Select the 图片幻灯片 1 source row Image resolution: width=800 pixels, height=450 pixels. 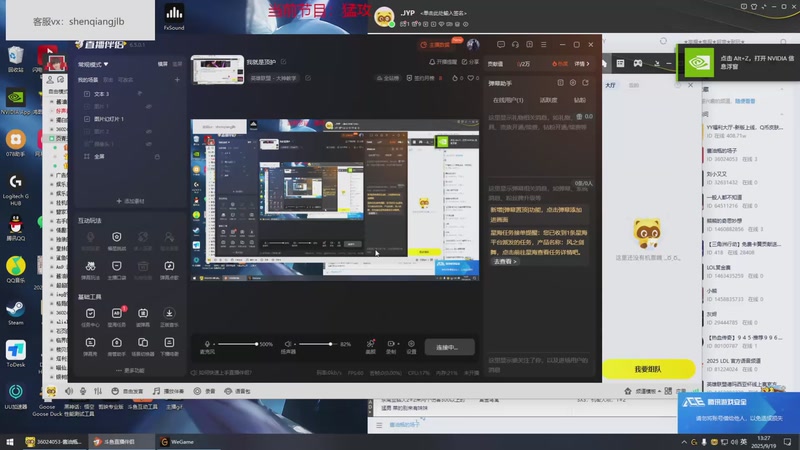[x=130, y=119]
